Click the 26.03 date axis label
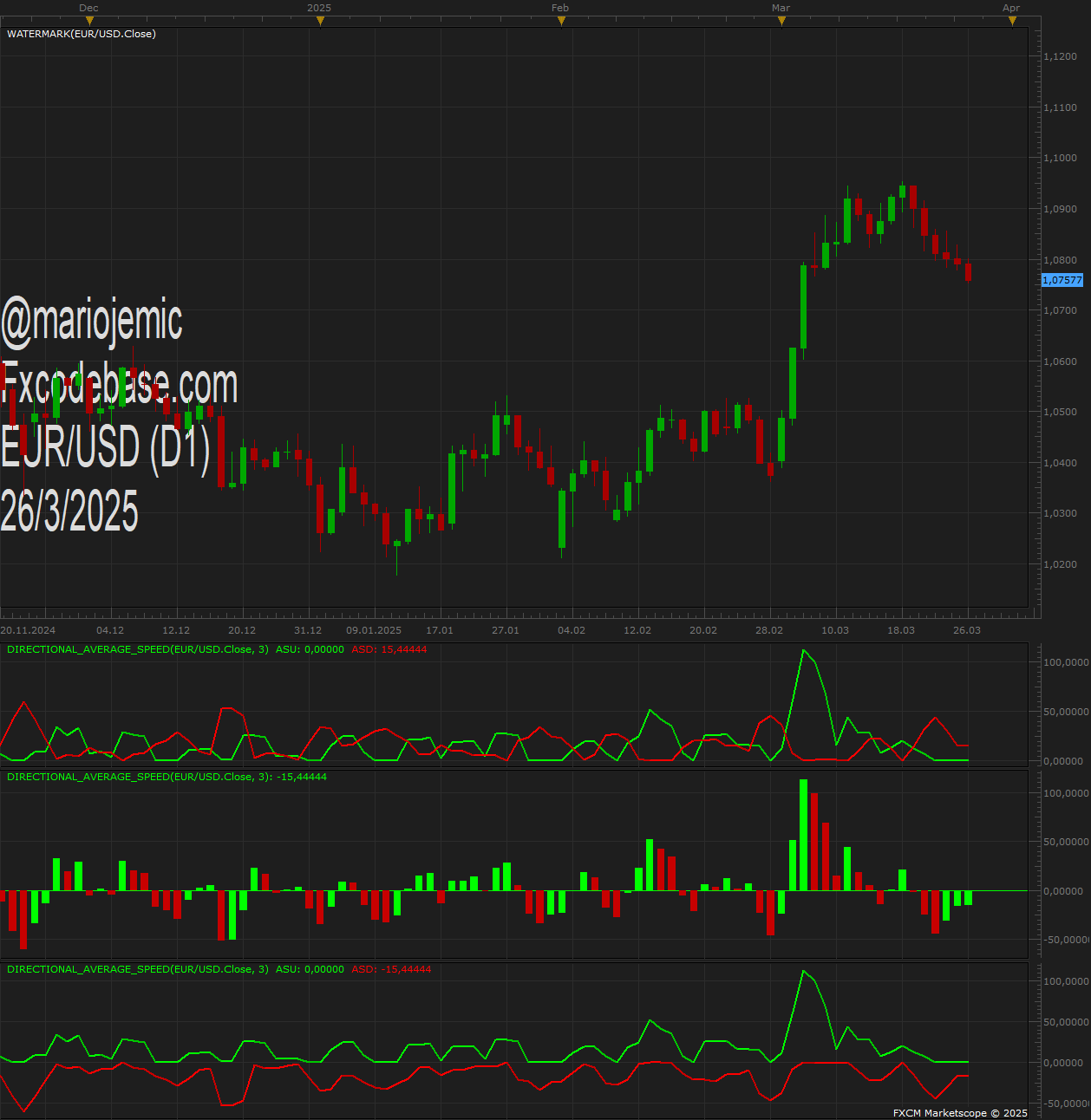 click(967, 630)
